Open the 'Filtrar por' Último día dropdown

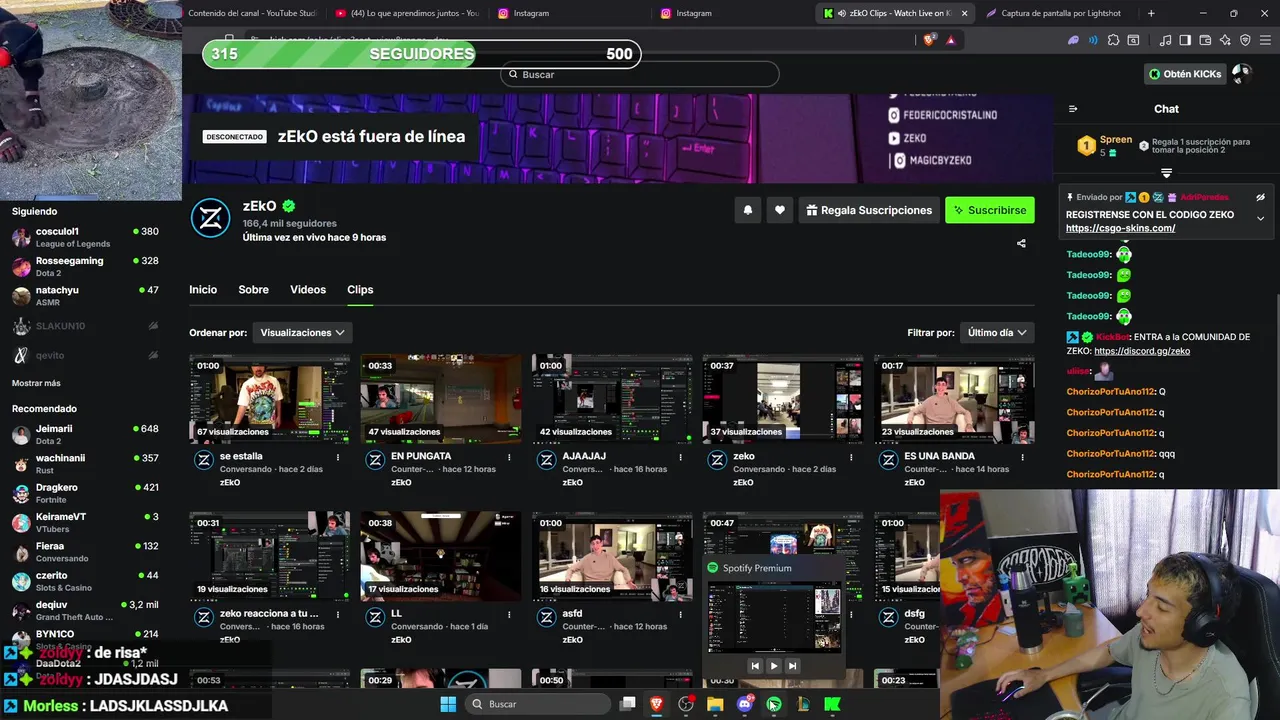point(997,333)
